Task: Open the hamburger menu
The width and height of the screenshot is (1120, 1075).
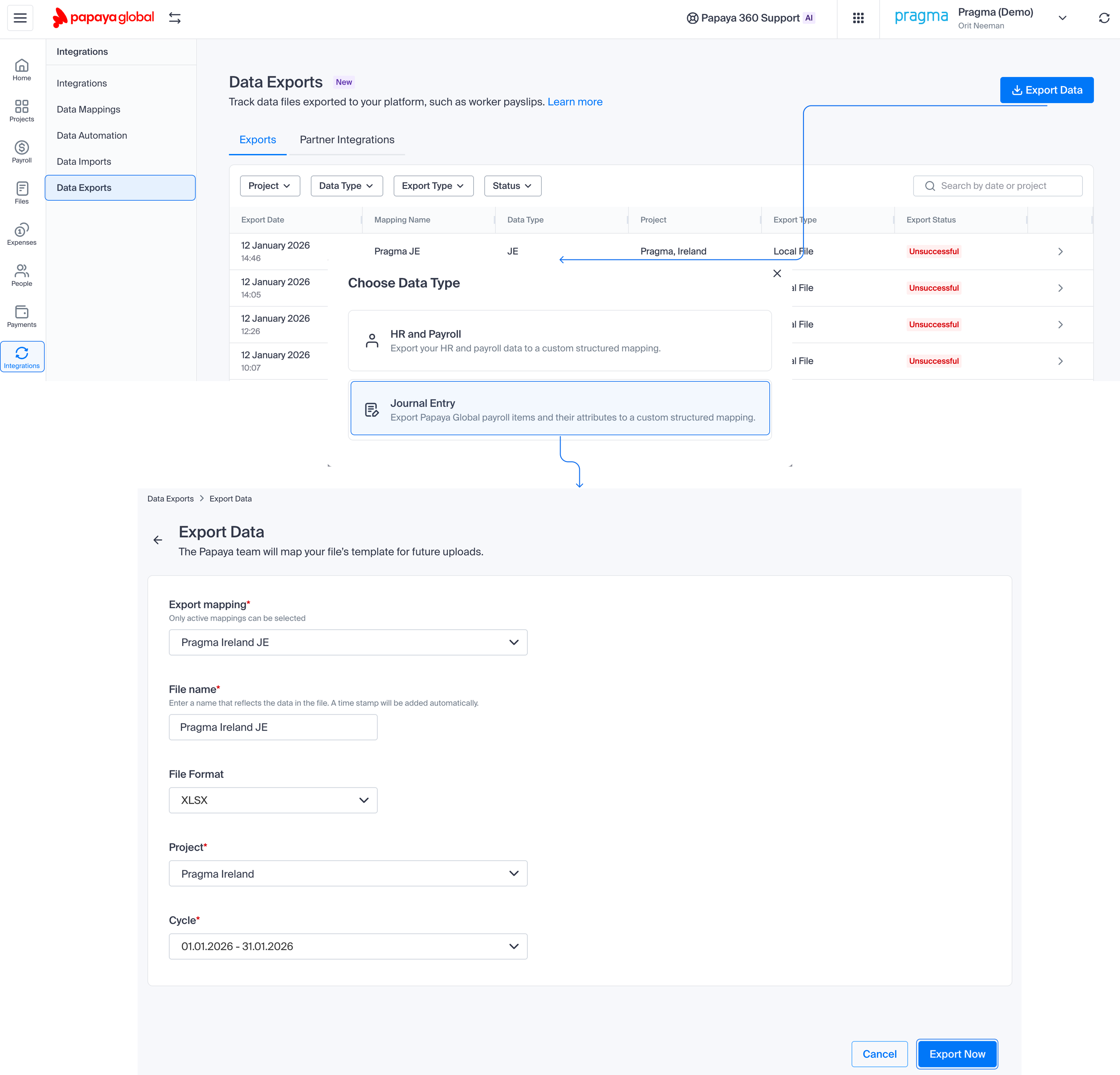Action: 20,18
